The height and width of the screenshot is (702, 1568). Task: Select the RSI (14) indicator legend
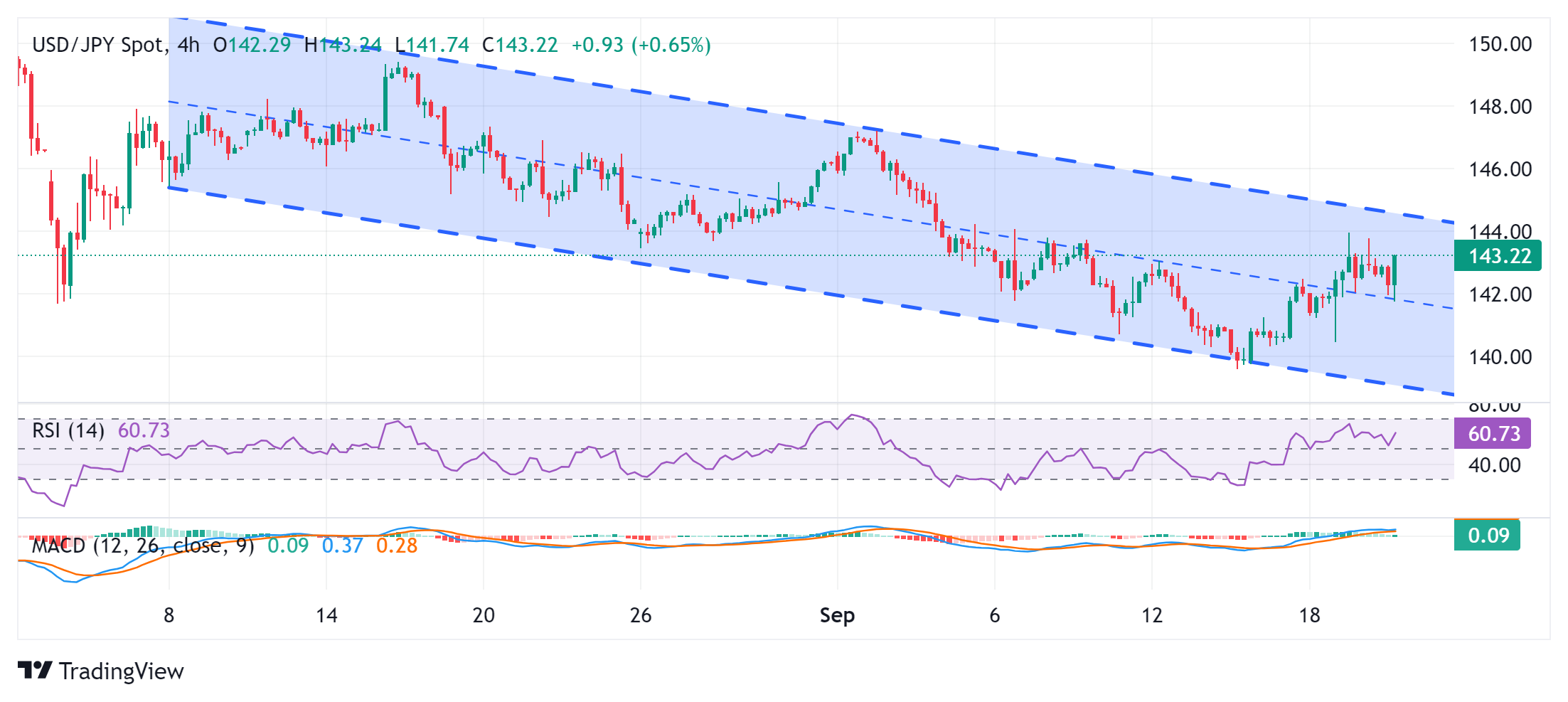[68, 430]
